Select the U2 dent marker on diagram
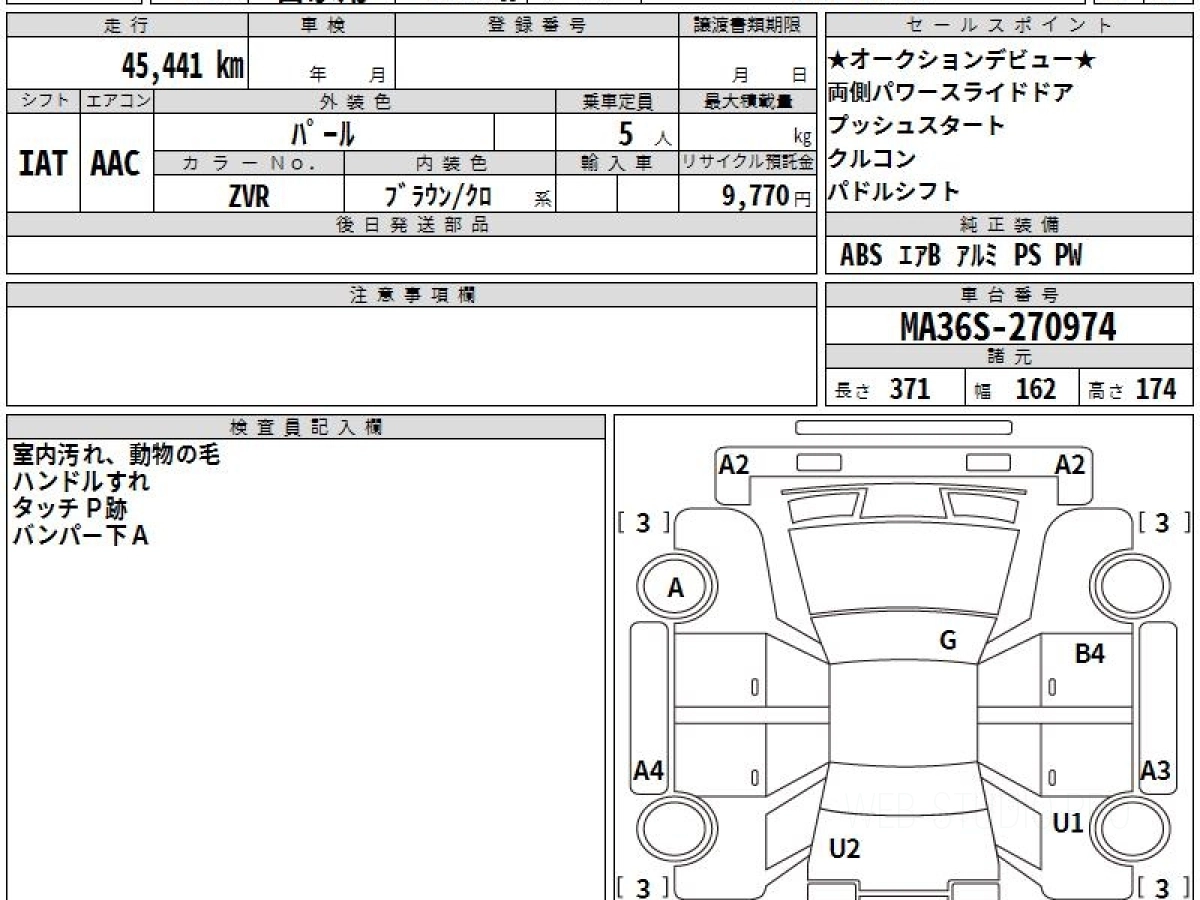The image size is (1200, 900). 844,849
